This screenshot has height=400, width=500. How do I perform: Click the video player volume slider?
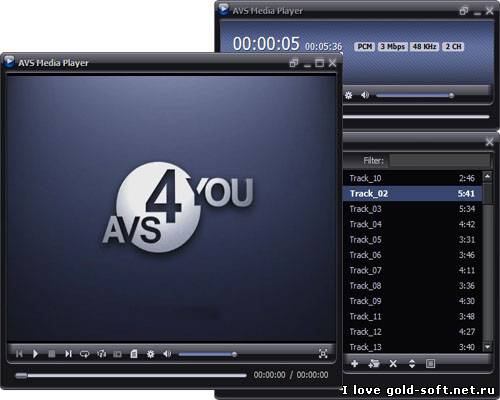(208, 354)
